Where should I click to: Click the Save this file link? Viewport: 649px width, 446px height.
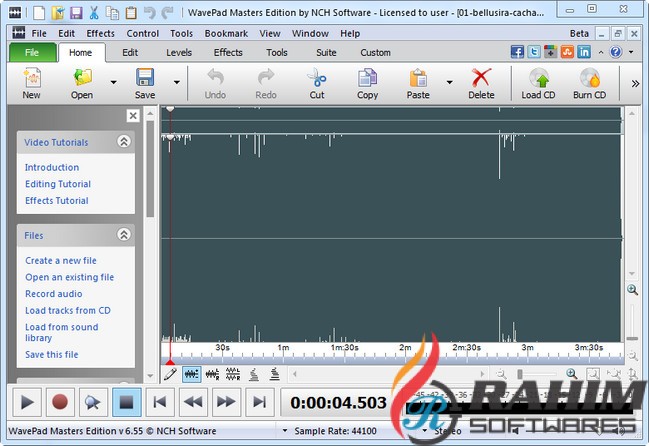click(52, 355)
